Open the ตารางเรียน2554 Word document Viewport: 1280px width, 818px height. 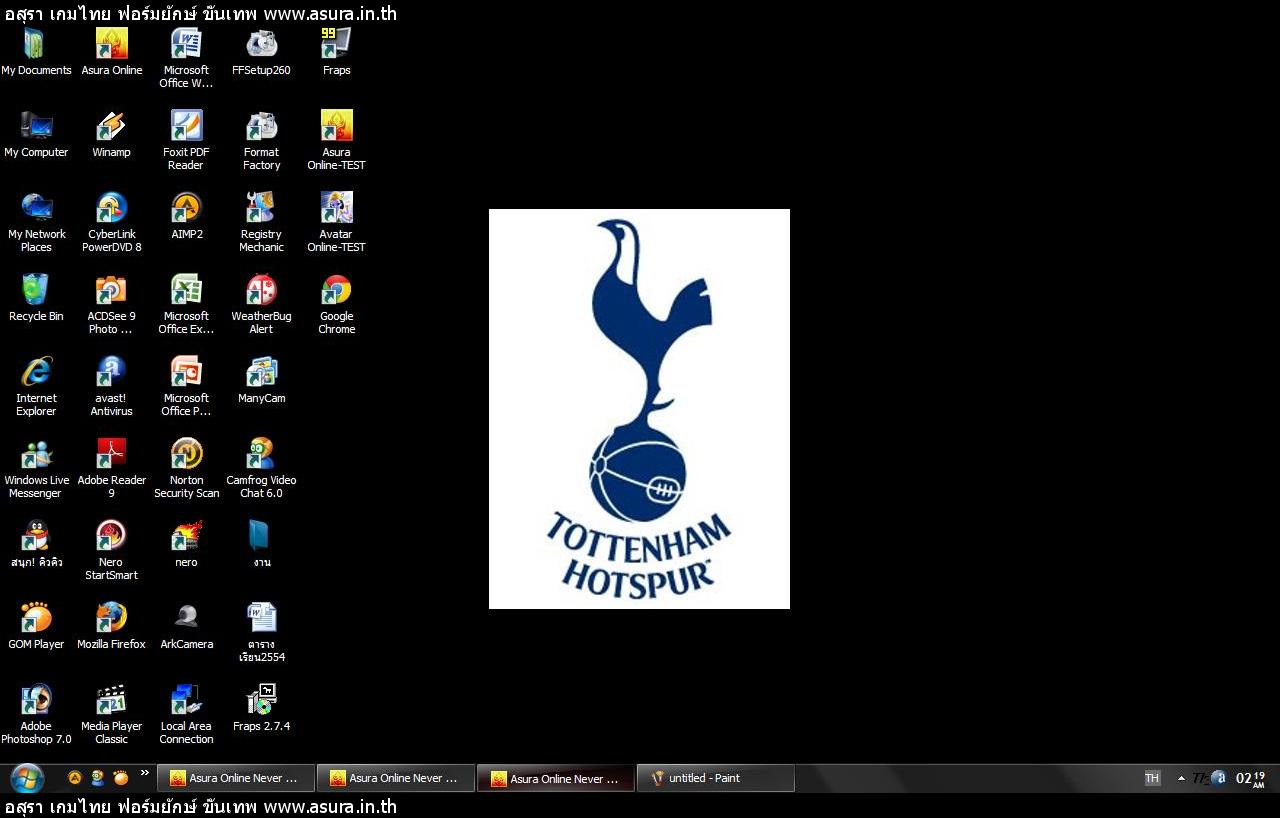[261, 632]
